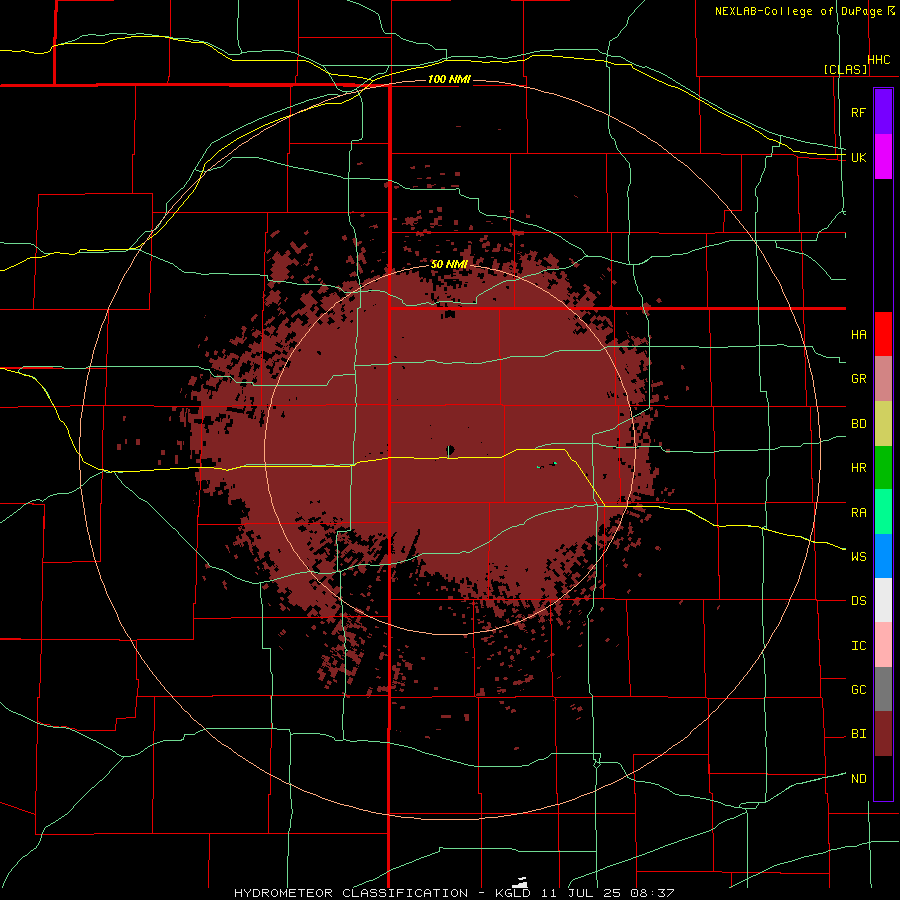Click the 'GR' legend label

(858, 379)
